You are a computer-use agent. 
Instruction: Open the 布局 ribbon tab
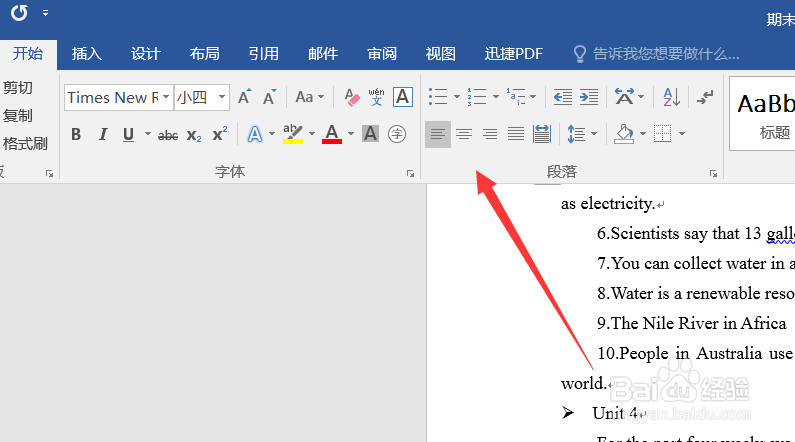205,54
